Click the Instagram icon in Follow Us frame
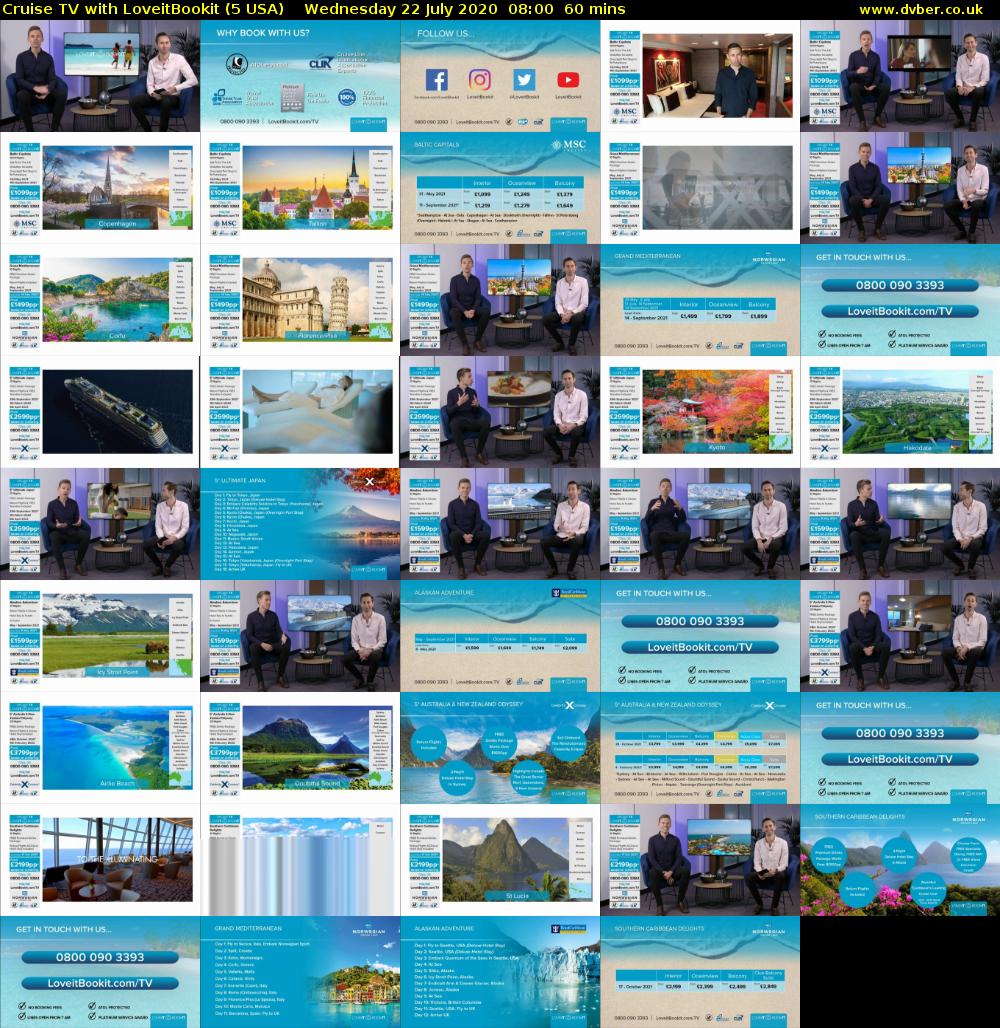Viewport: 1000px width, 1028px height. [480, 80]
